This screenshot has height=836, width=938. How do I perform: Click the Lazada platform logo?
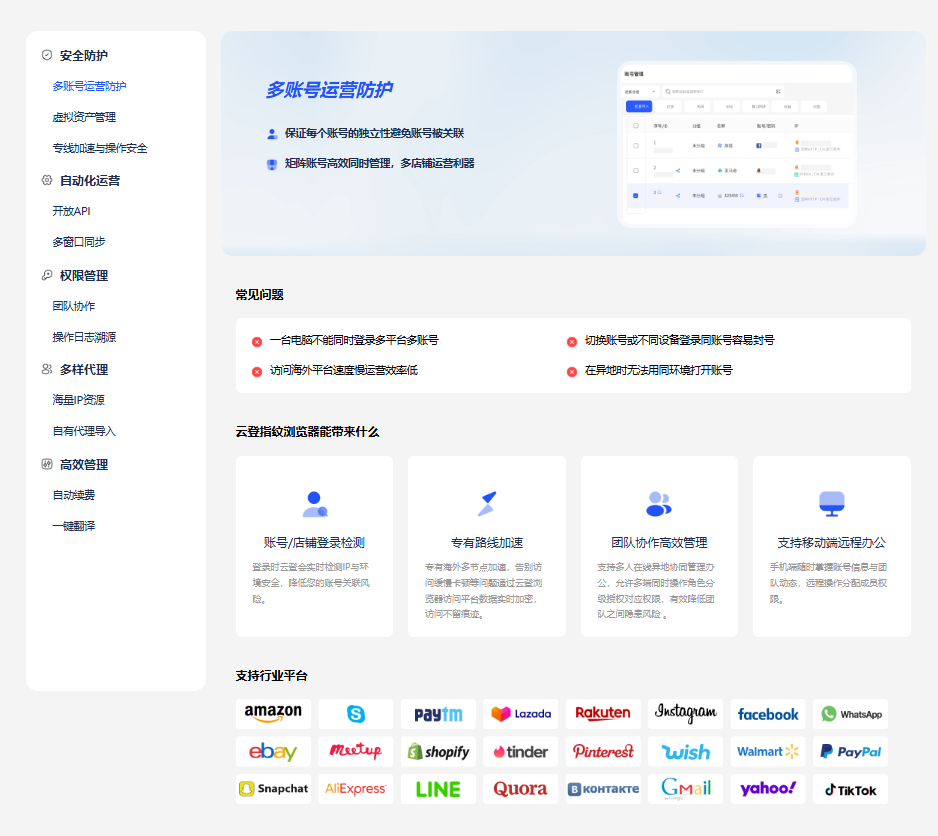coord(520,713)
